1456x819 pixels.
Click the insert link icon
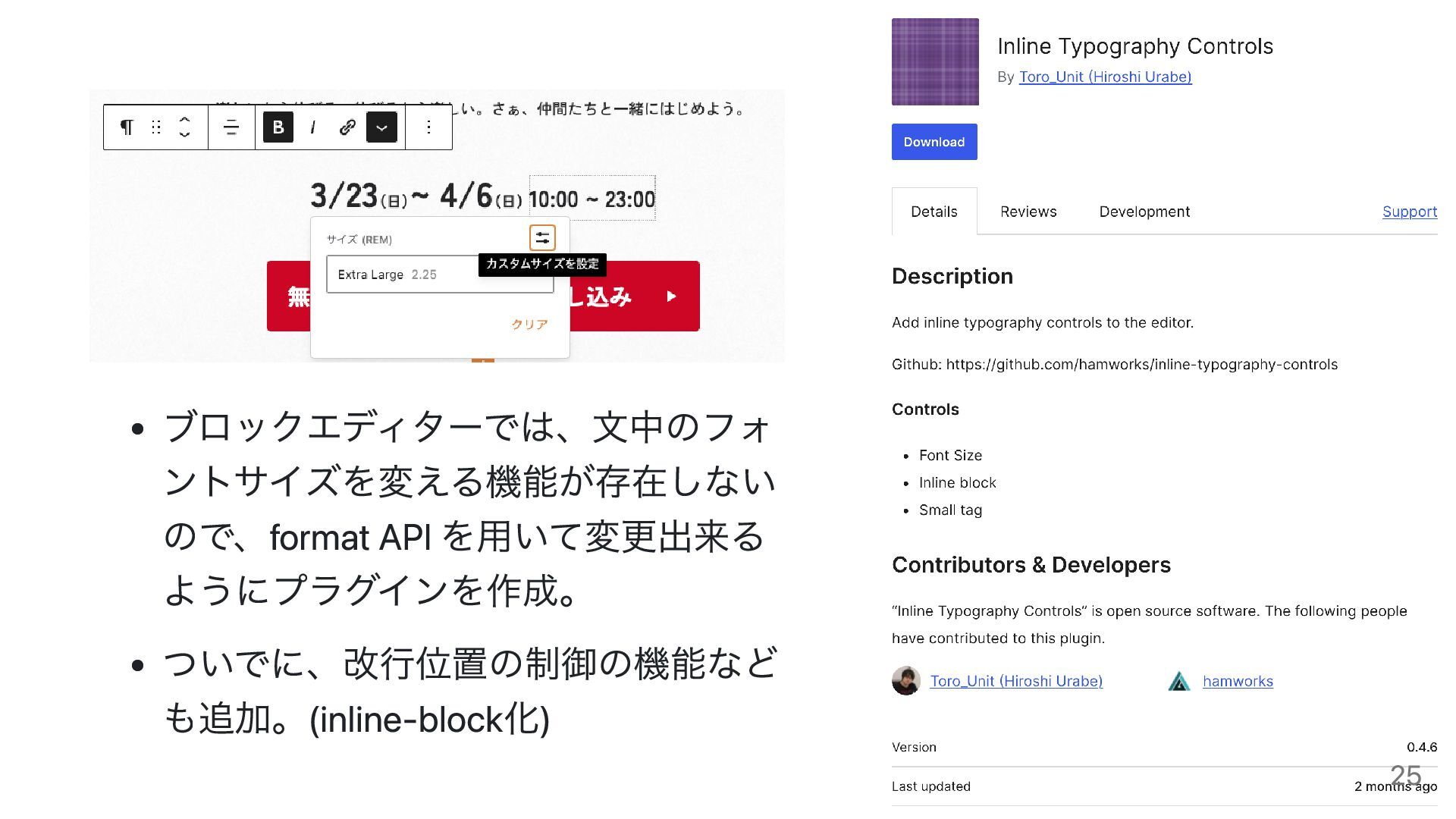[347, 127]
